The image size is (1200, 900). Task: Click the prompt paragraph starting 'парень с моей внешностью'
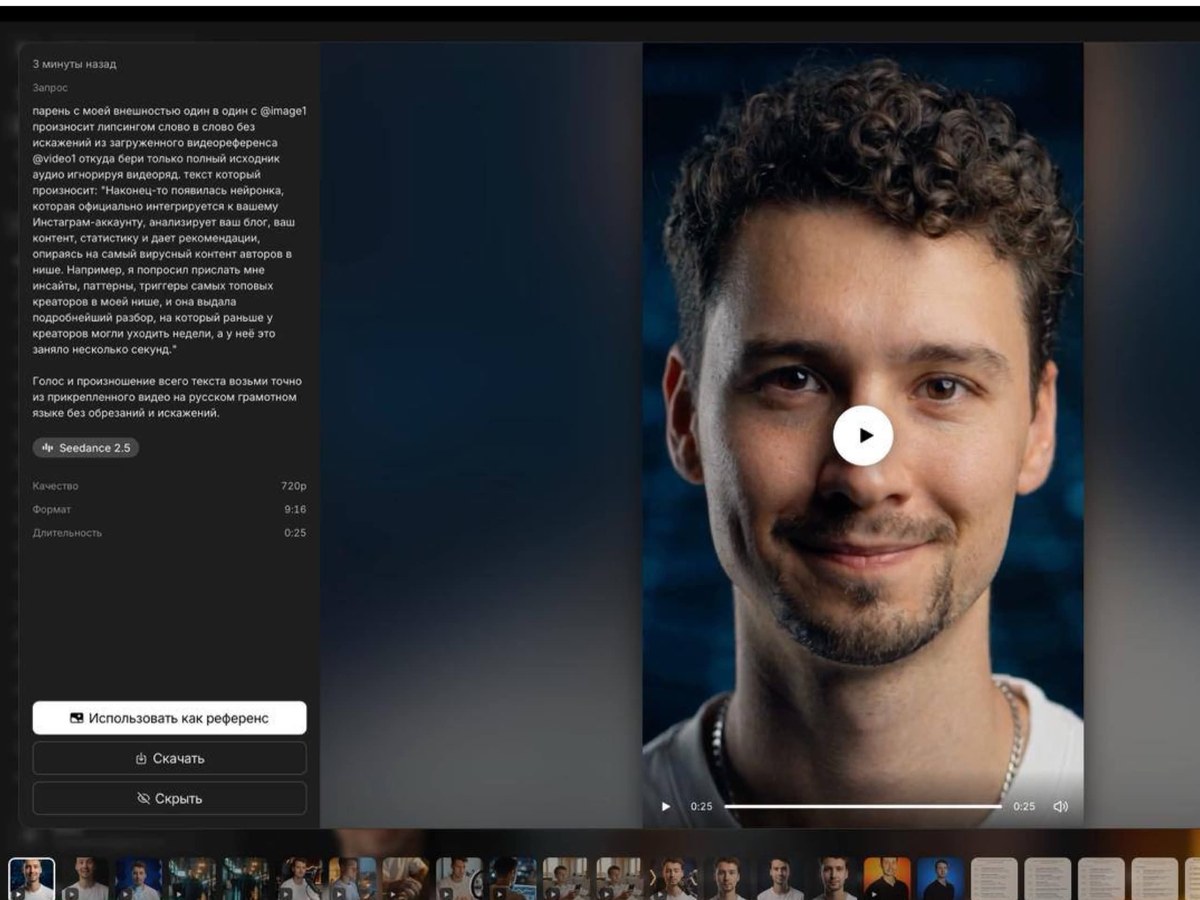[x=169, y=231]
